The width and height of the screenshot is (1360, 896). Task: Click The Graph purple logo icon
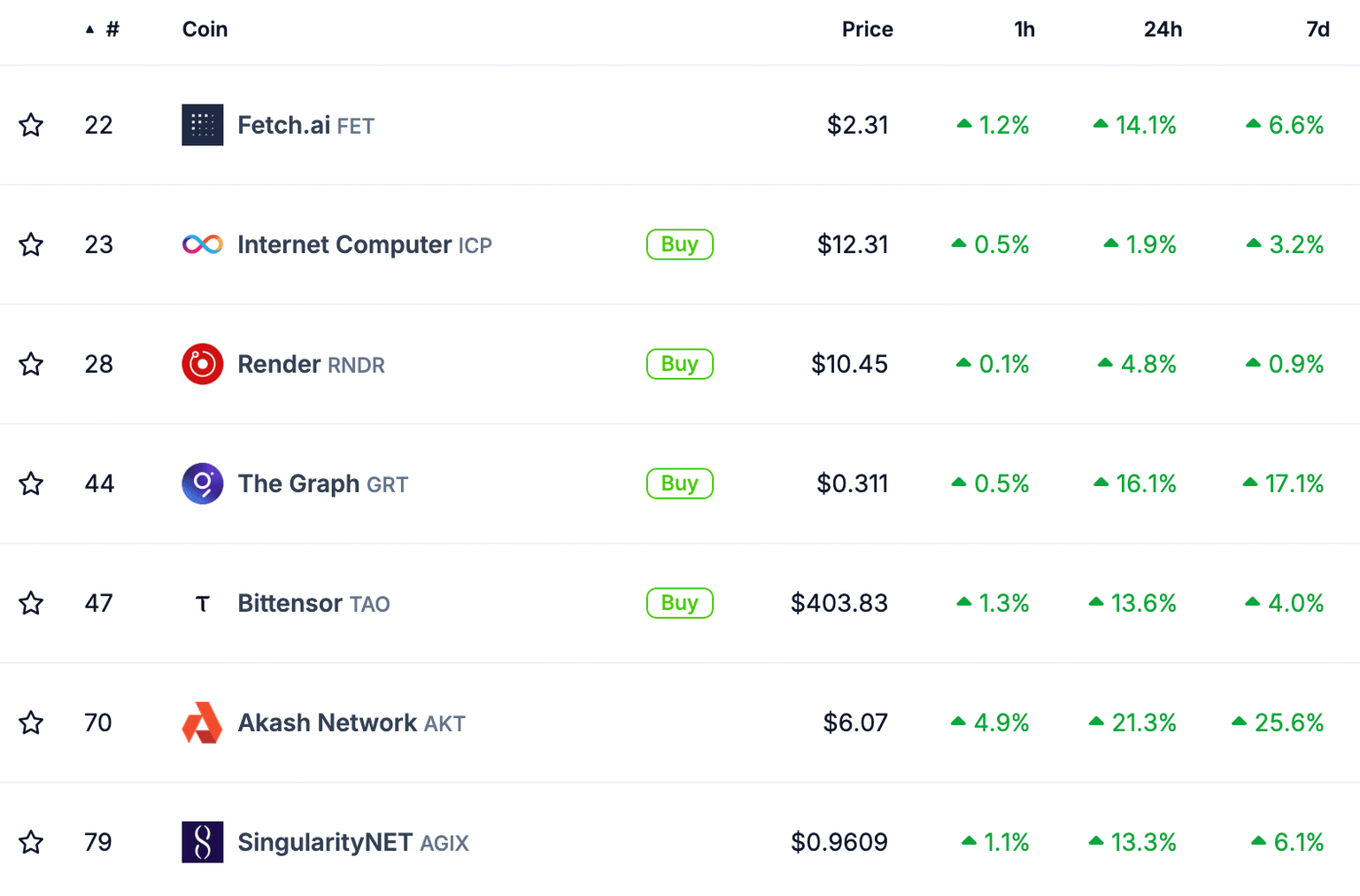202,483
